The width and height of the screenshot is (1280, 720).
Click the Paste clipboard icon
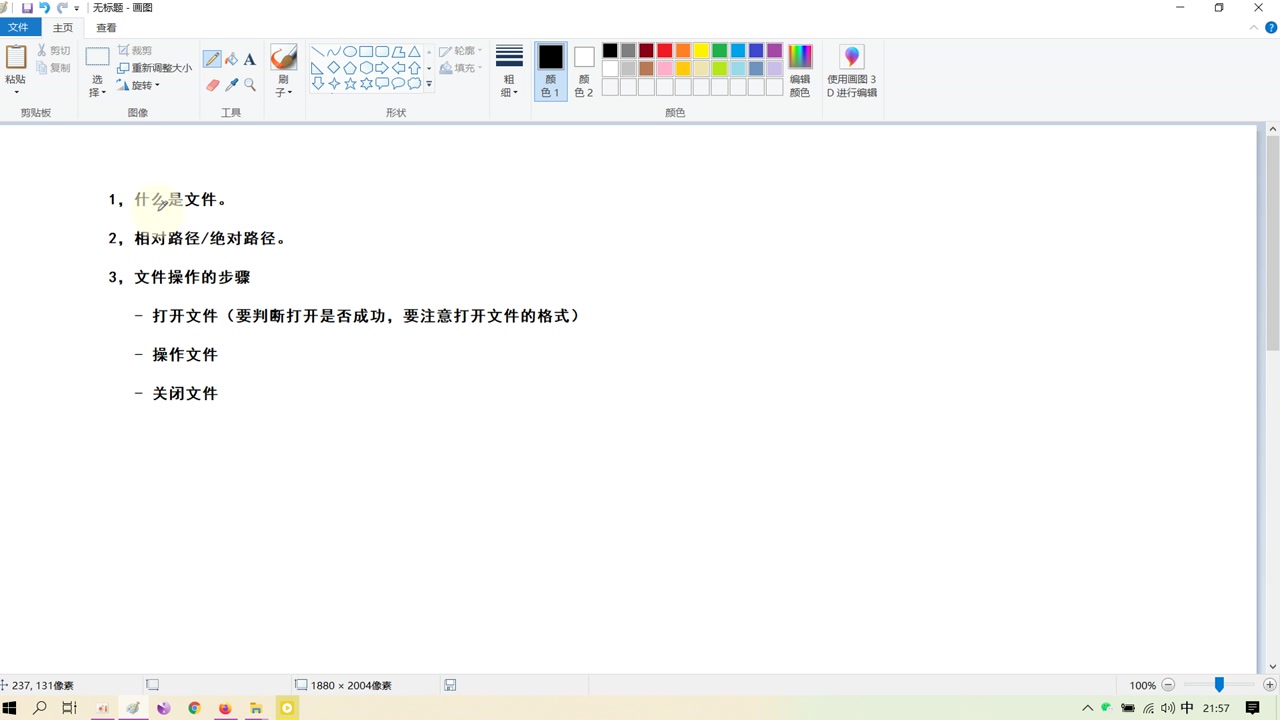coord(16,57)
